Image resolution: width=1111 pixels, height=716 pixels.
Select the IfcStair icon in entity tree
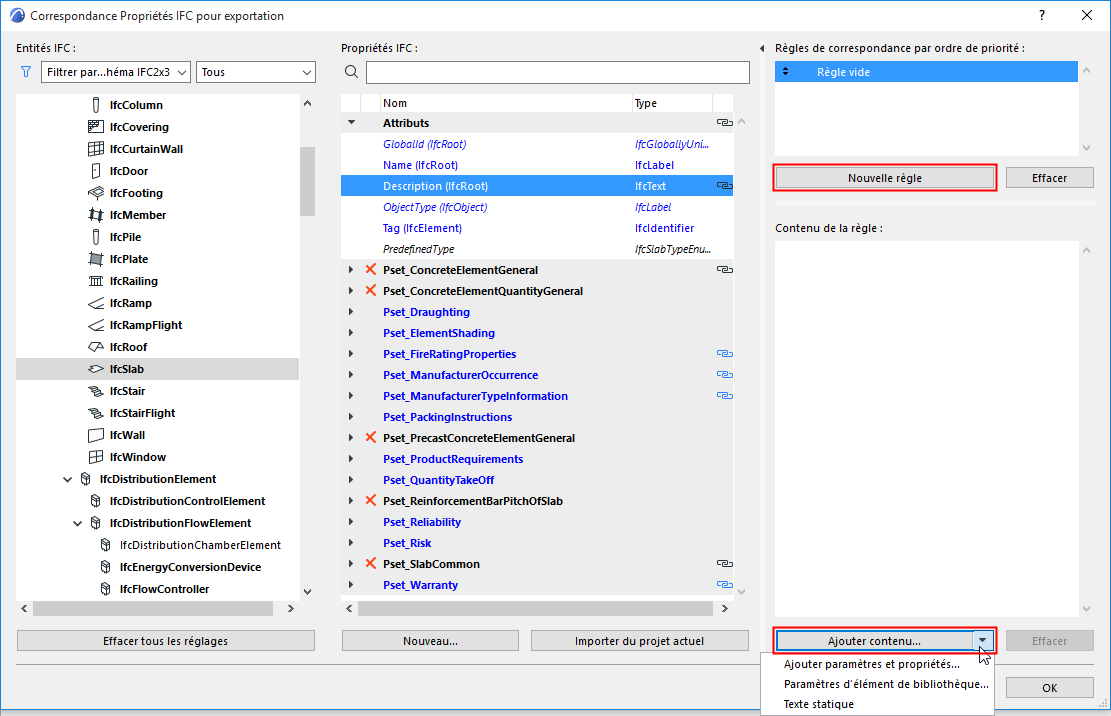pyautogui.click(x=96, y=391)
